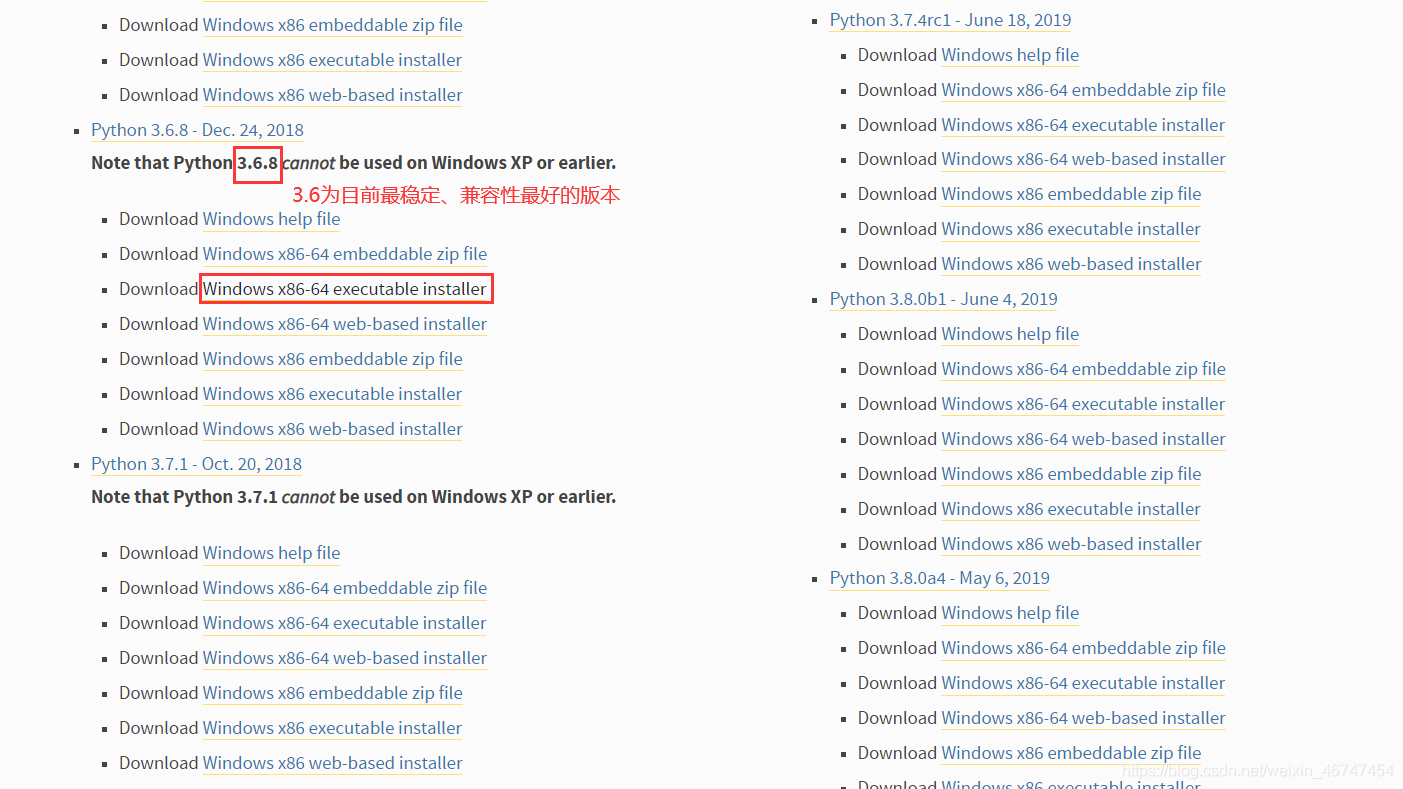Open the Python 3.8.0a4 - May 6, 2019 release link
Screen dimensions: 1403x789
point(940,578)
